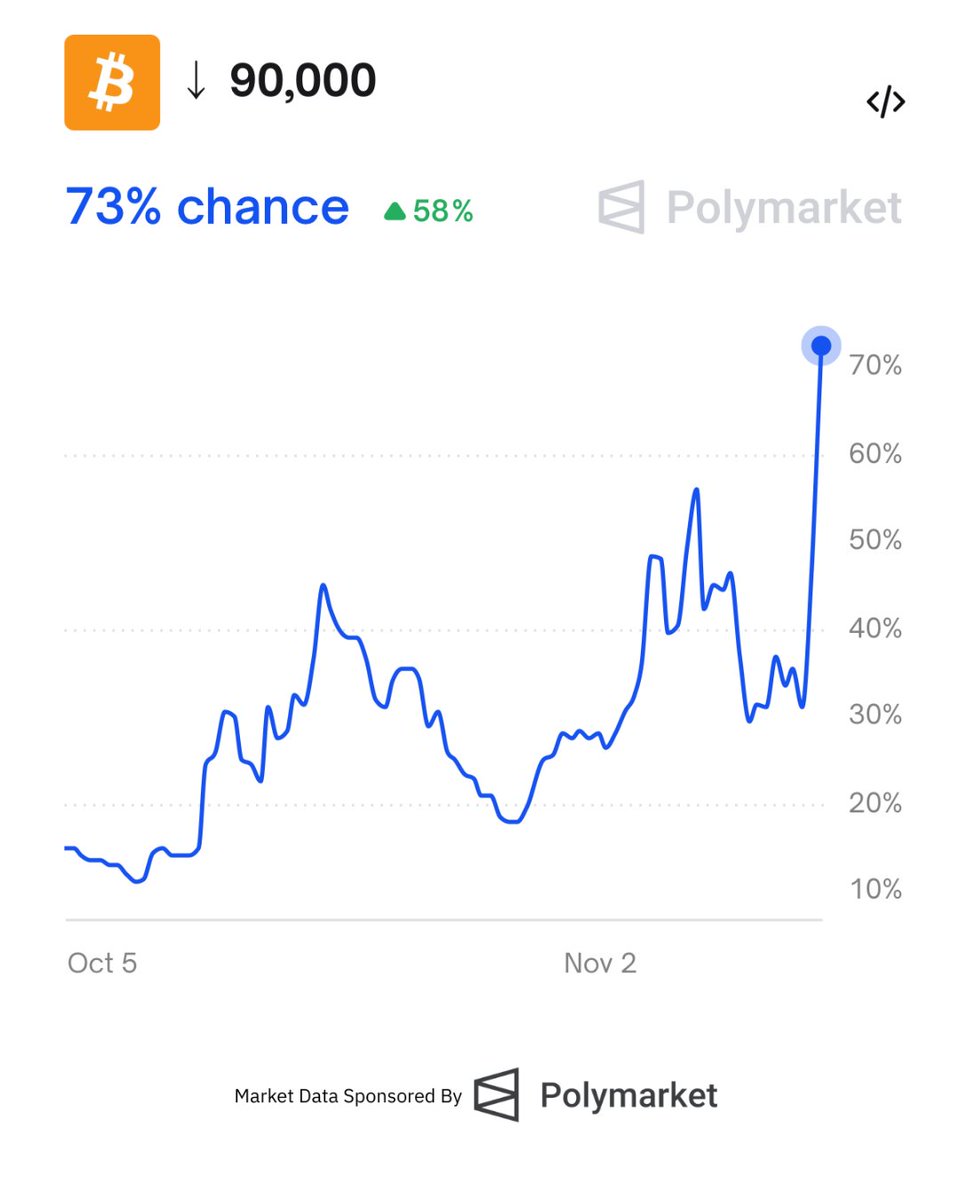
Task: Click the Nov 2 date label
Action: coord(600,963)
